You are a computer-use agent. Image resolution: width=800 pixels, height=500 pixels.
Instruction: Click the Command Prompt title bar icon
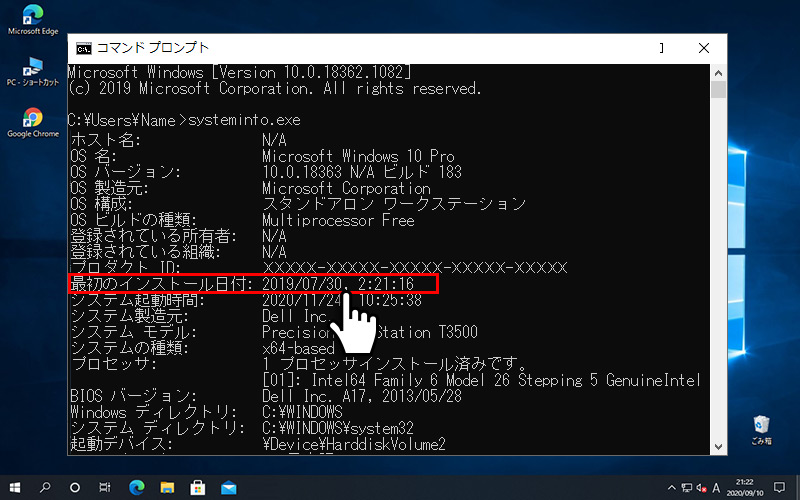point(84,48)
